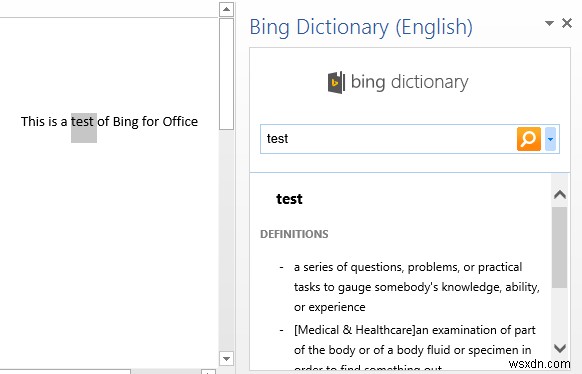Open the search options dropdown arrow
582x374 pixels.
pos(550,139)
